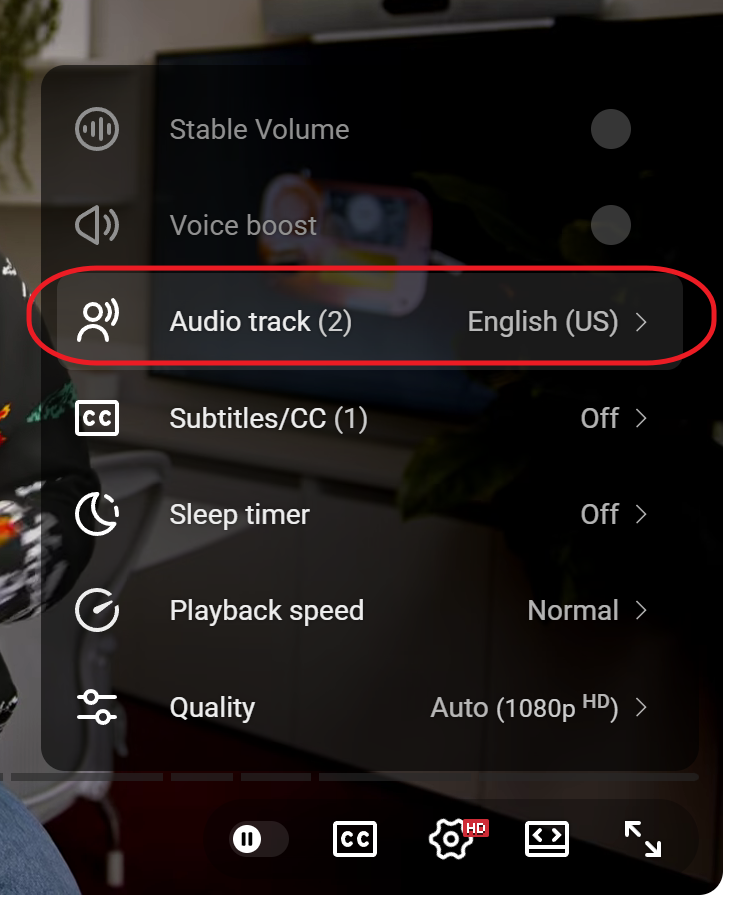Expand Quality chevron beside Auto (1080p)
Image resolution: width=736 pixels, height=900 pixels.
tap(641, 707)
